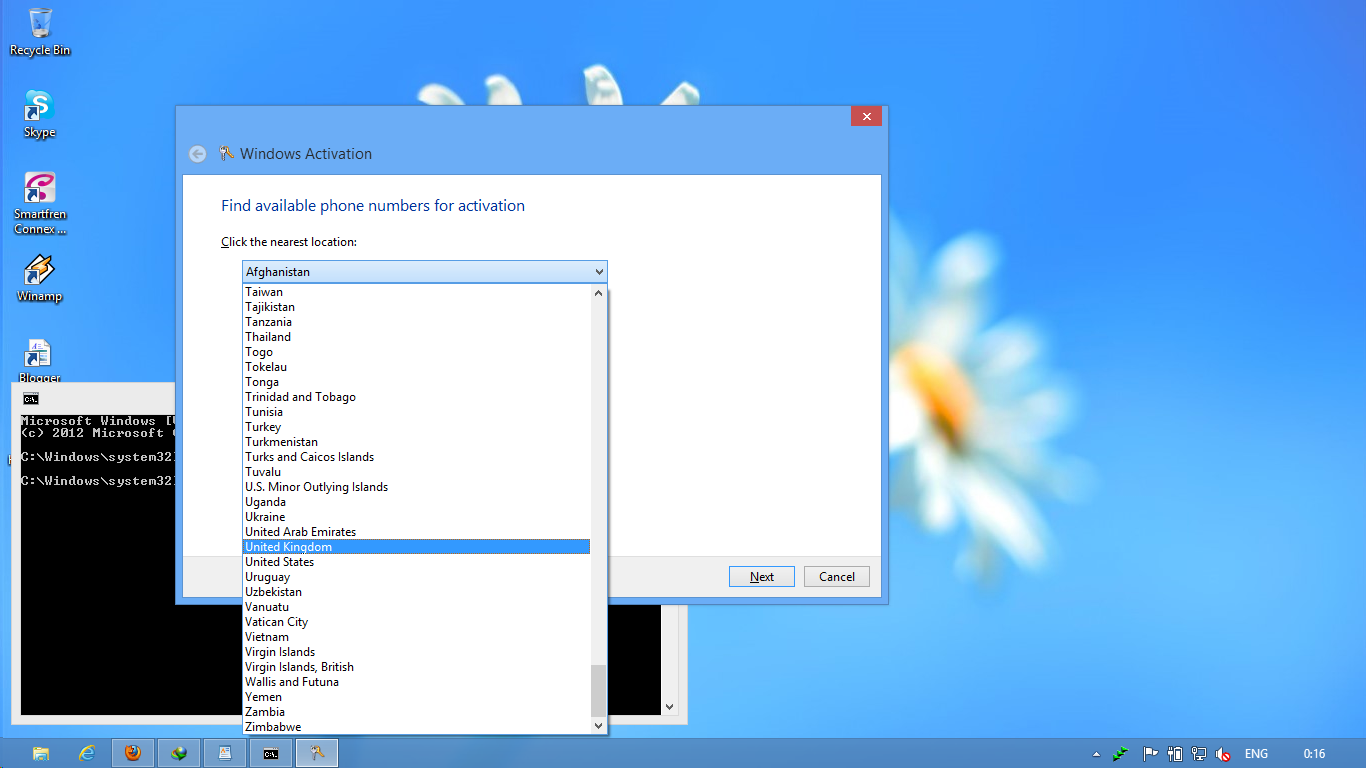Switch to Command Prompt taskbar button

271,753
